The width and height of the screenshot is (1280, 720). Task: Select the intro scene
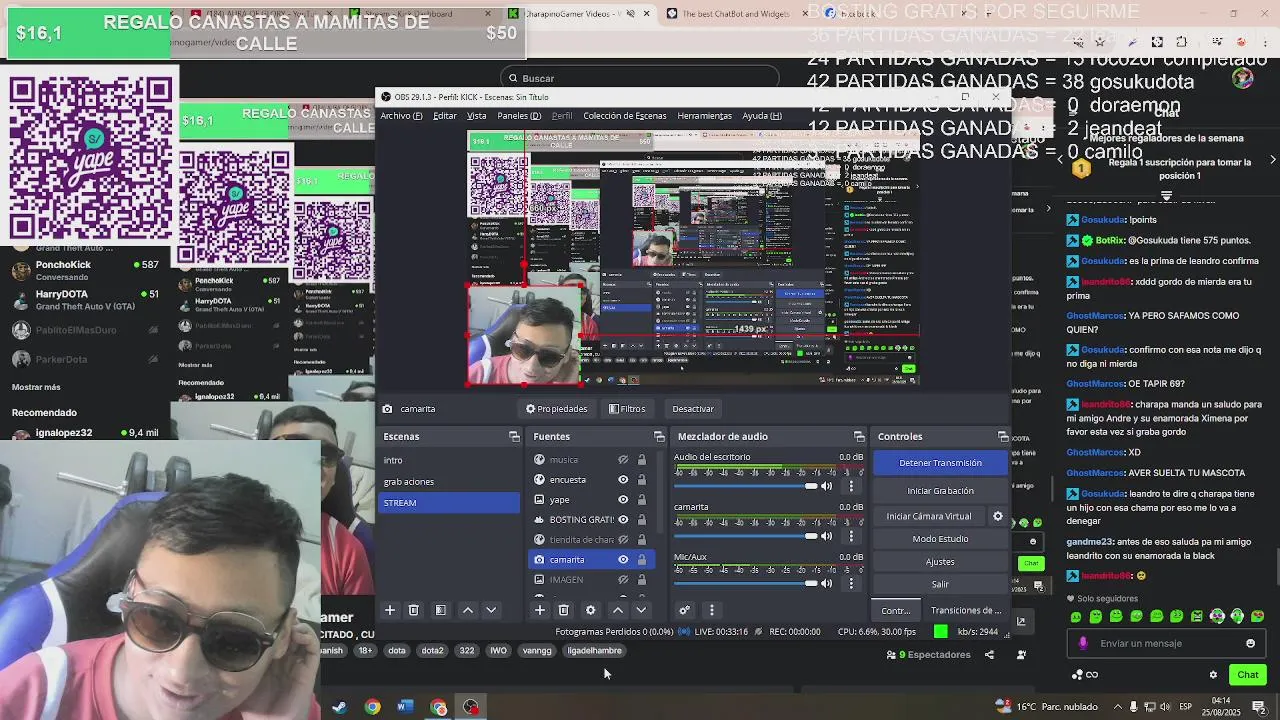pyautogui.click(x=449, y=461)
